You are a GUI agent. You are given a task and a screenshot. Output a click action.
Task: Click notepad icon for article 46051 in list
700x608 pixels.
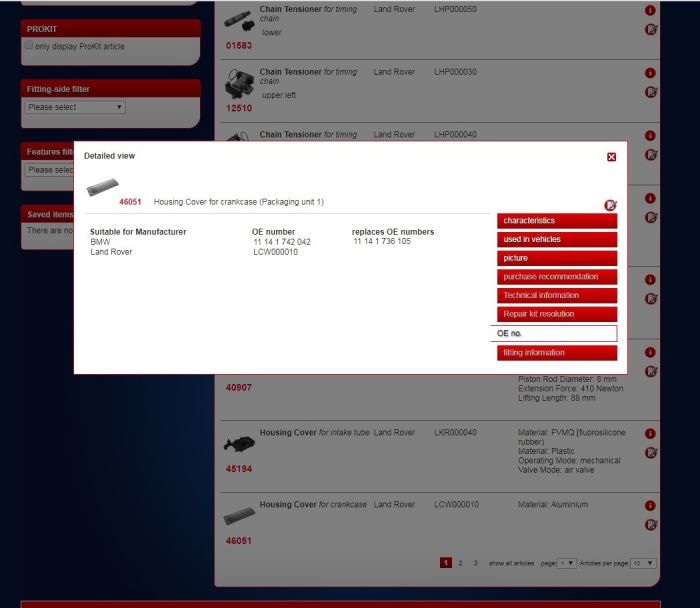(651, 525)
